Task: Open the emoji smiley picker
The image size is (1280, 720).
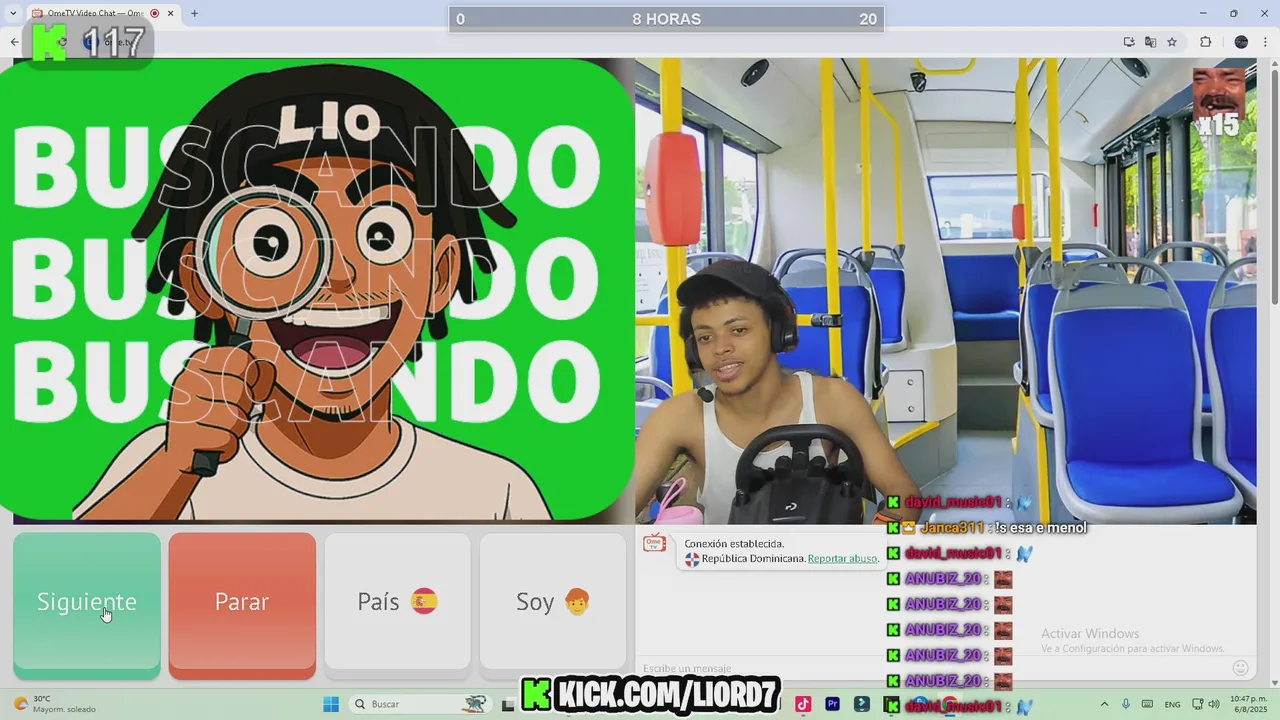Action: 1240,668
